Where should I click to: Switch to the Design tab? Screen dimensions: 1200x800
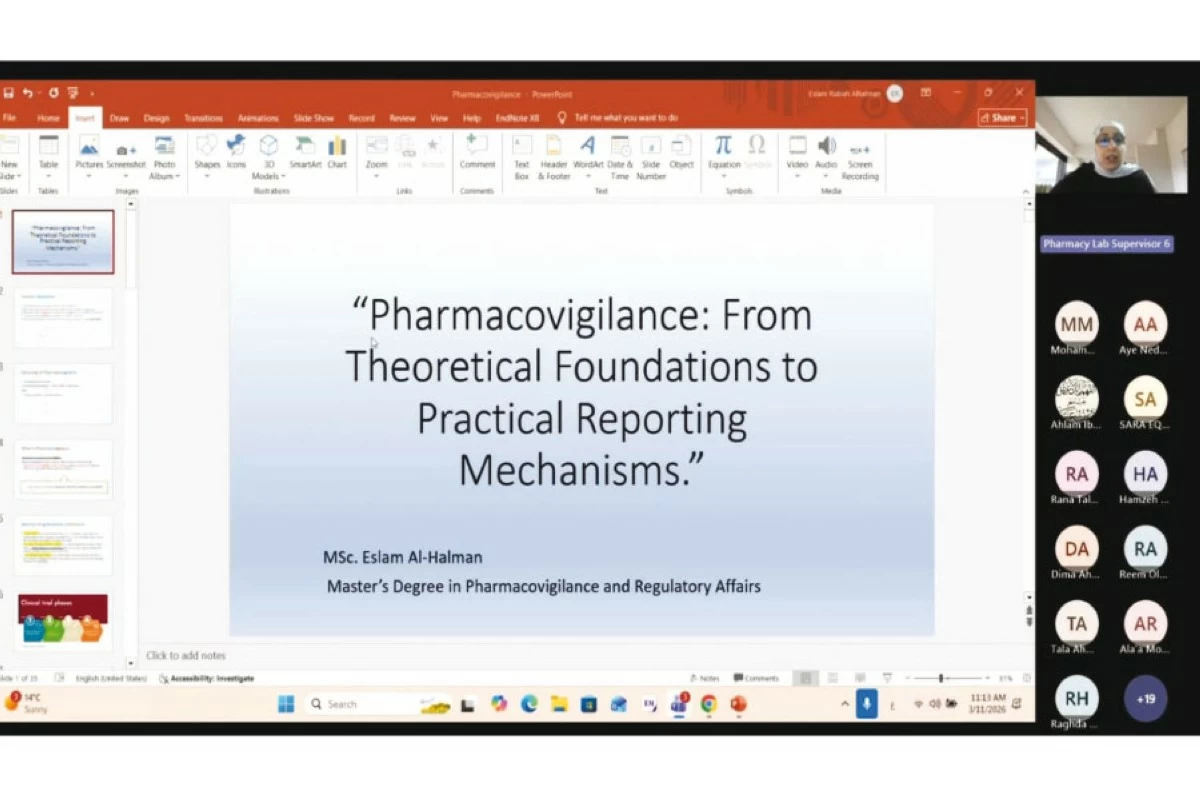(156, 118)
